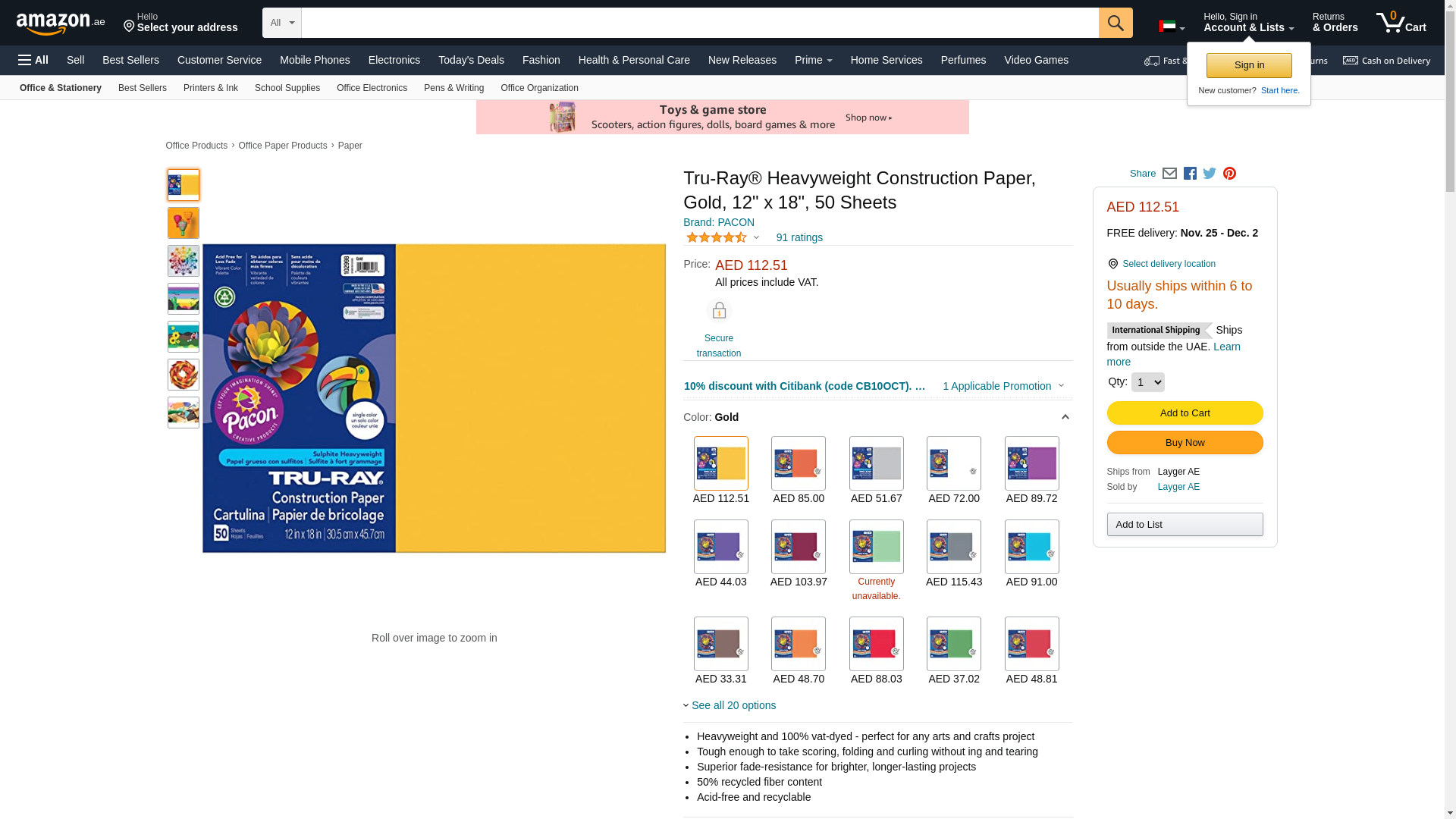Expand the 1 Applicable Promotion section
Image resolution: width=1456 pixels, height=819 pixels.
pos(1003,386)
